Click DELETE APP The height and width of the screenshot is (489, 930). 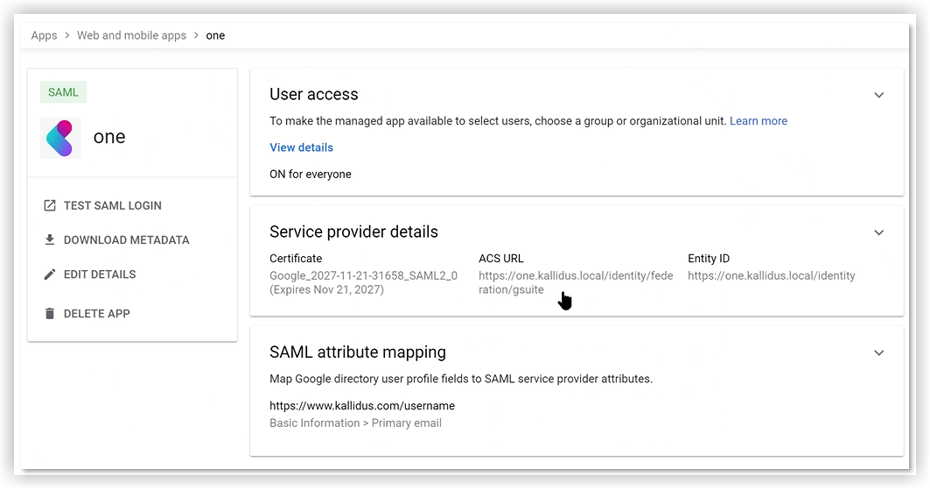tap(97, 313)
